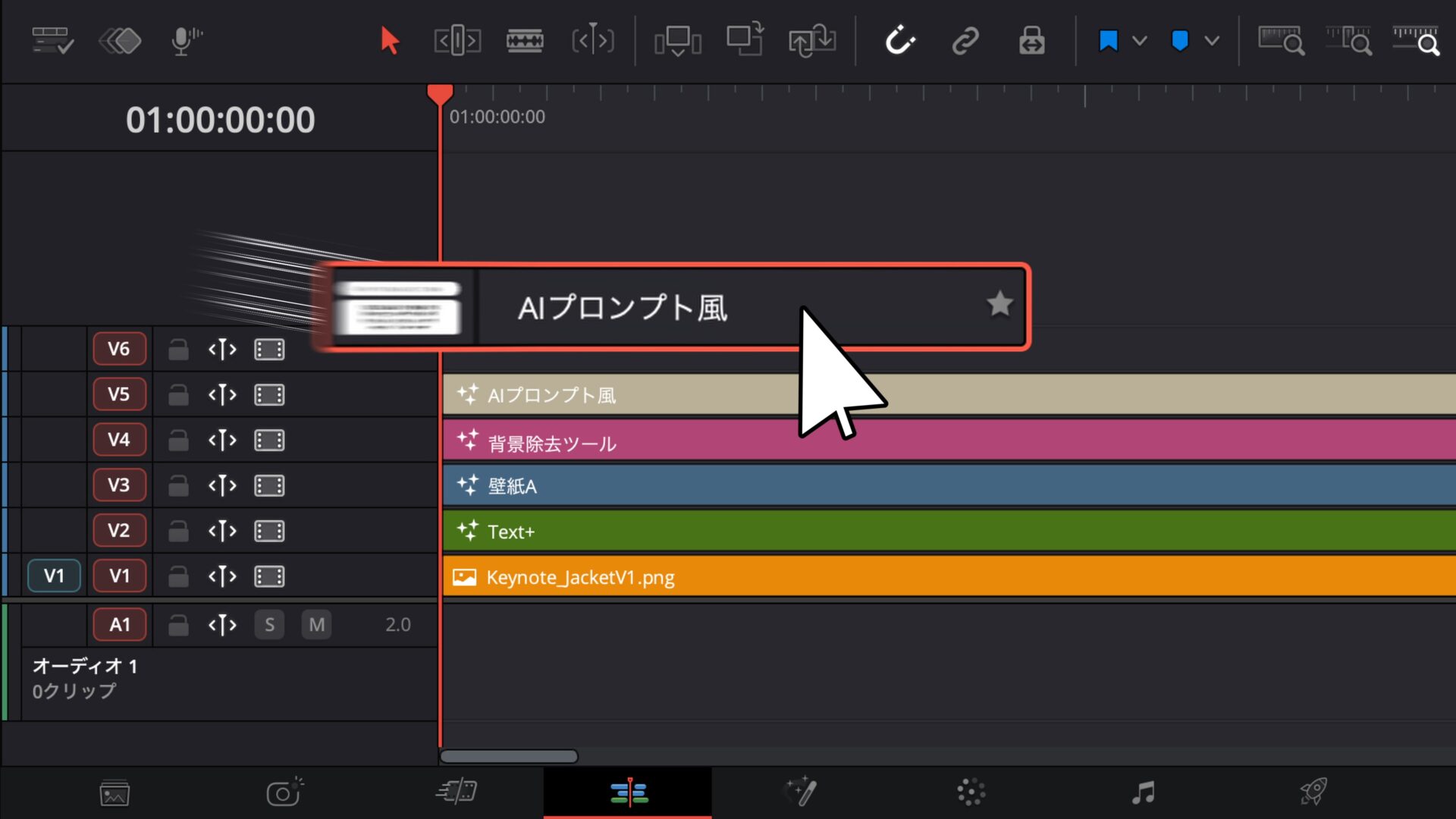Open timeline view options menu
The height and width of the screenshot is (819, 1456).
coord(52,41)
